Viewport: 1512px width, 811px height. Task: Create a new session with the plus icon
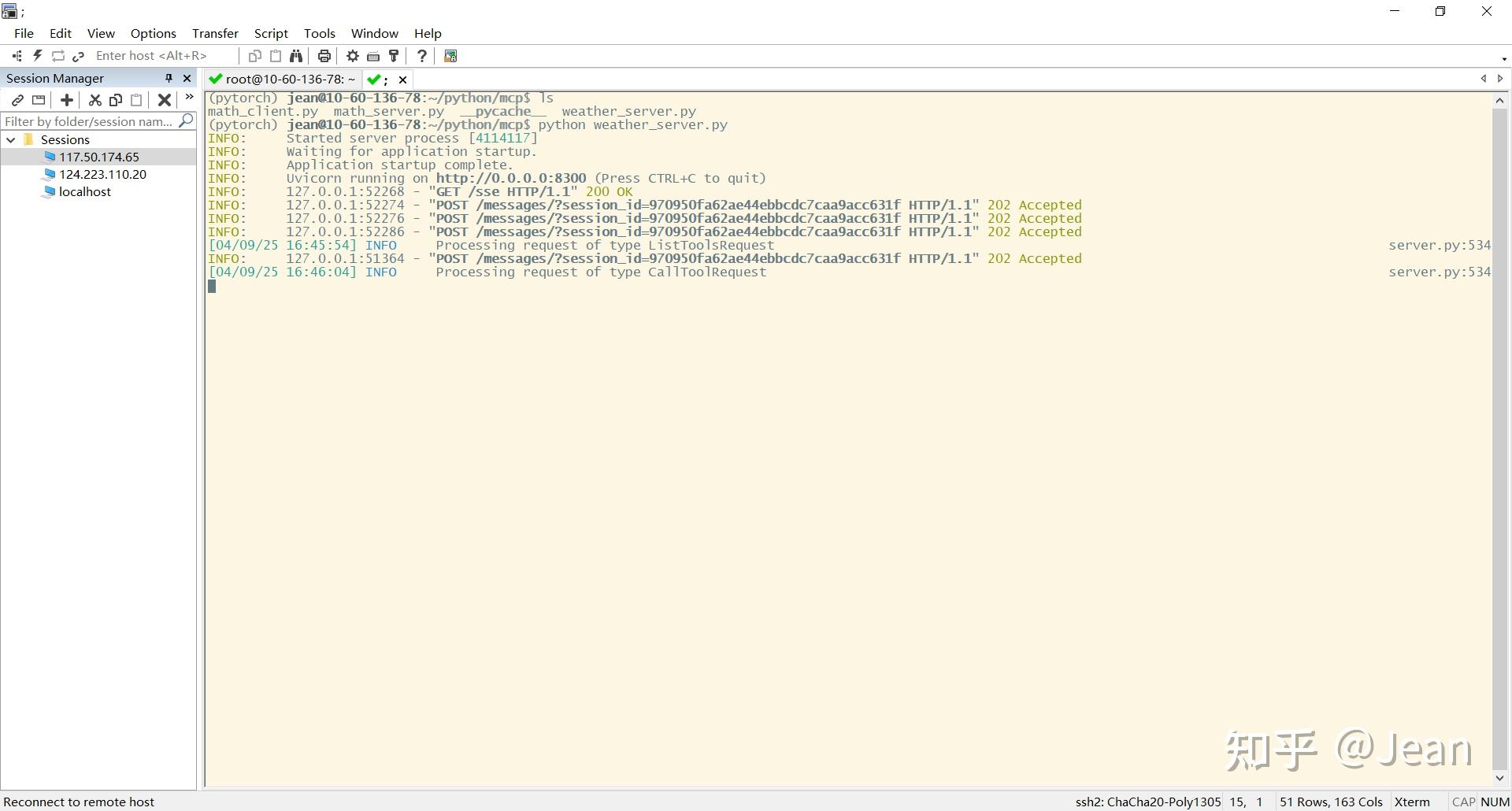click(x=67, y=100)
